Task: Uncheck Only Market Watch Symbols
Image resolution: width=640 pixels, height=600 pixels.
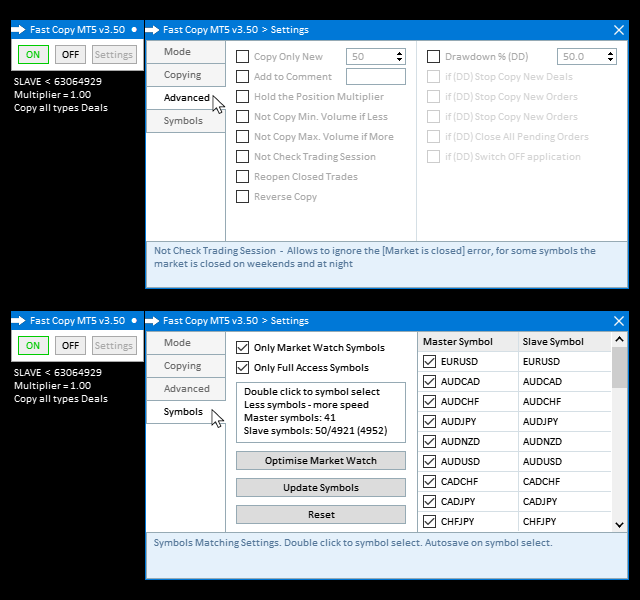Action: 242,348
